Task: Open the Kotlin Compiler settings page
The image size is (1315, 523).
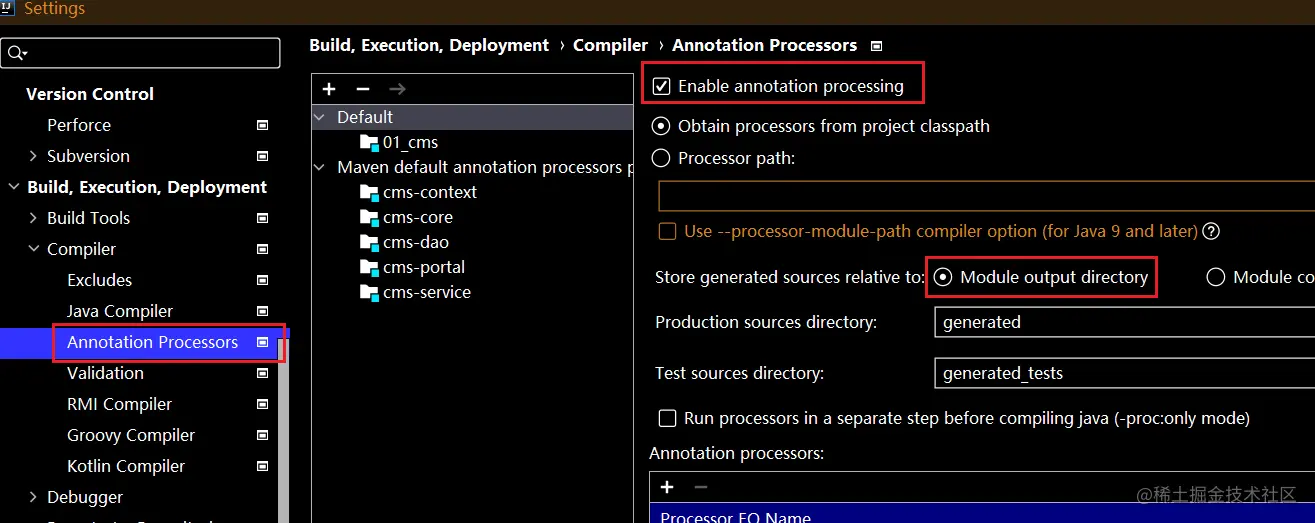Action: (125, 466)
